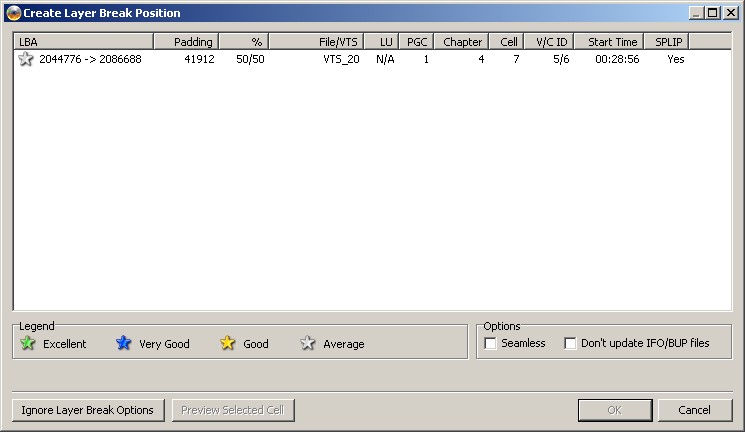Enable the Seamless checkbox
This screenshot has width=745, height=432.
[x=491, y=344]
